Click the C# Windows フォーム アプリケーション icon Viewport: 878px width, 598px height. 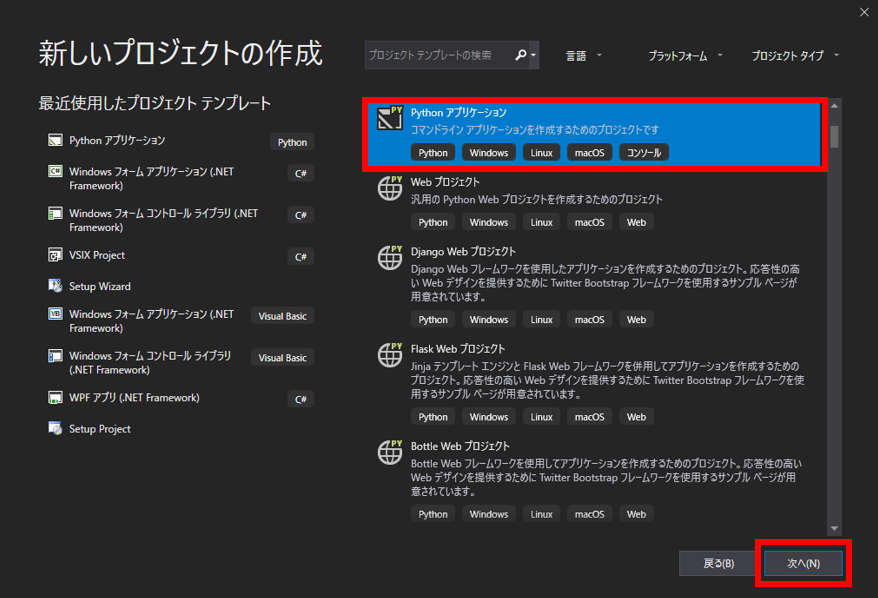point(55,171)
